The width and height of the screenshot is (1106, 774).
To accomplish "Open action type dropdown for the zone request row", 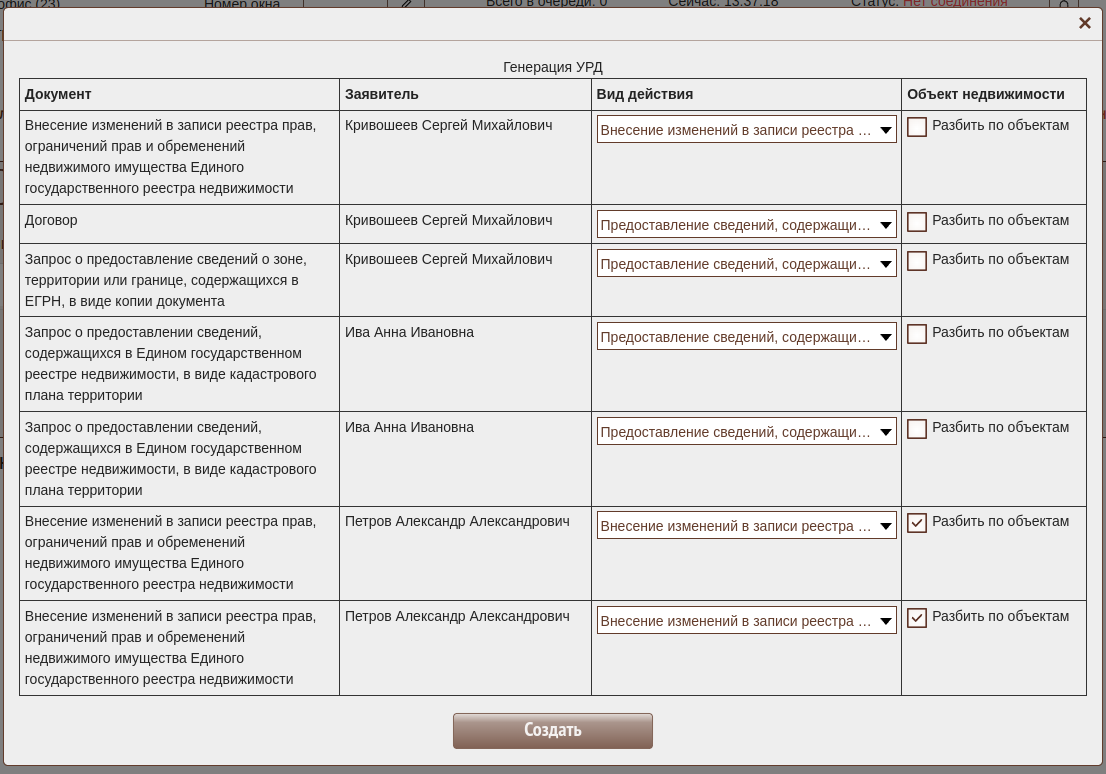I will tap(746, 264).
